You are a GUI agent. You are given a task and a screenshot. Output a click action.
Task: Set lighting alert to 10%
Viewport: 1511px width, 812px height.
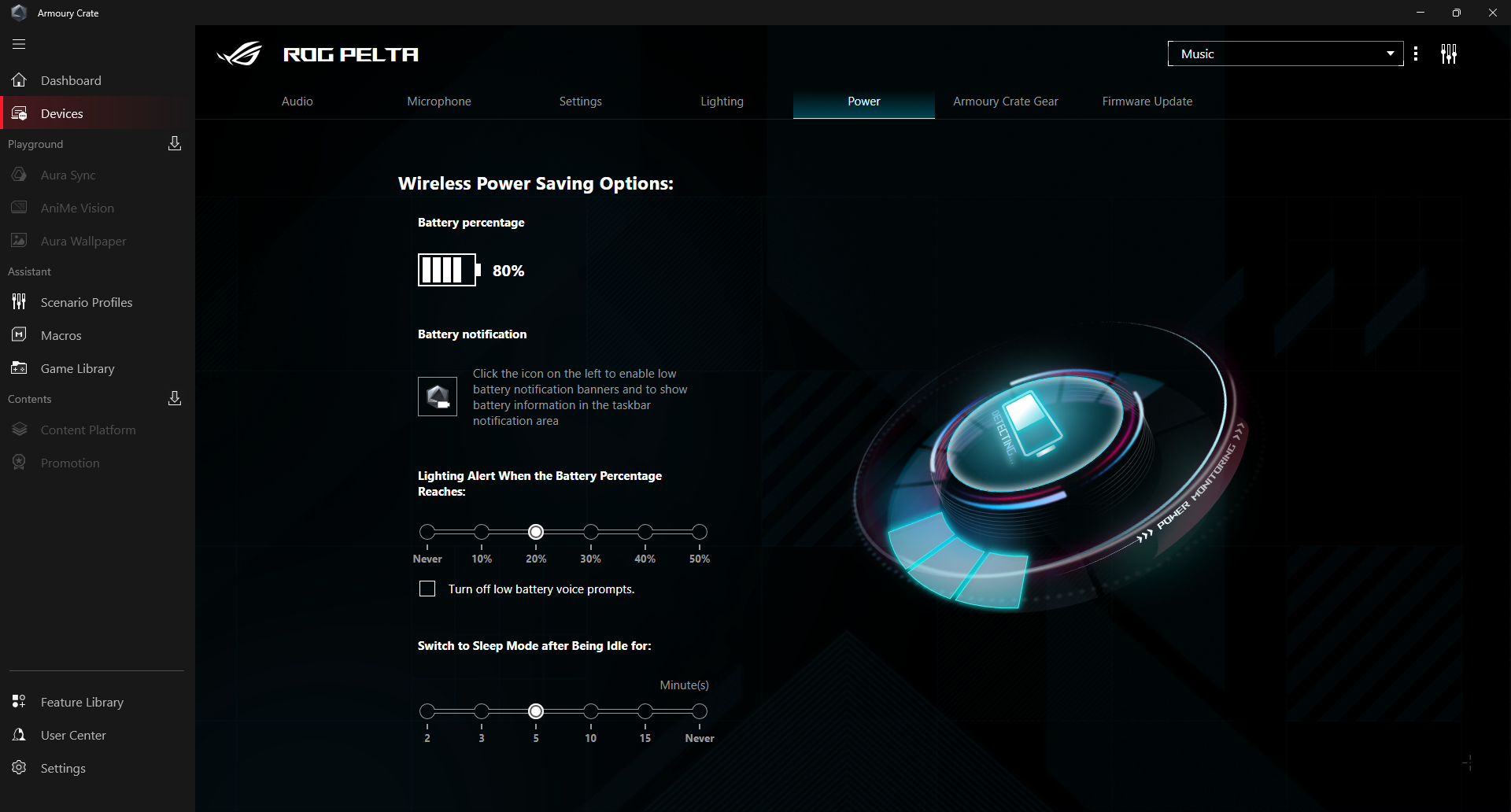pyautogui.click(x=482, y=532)
